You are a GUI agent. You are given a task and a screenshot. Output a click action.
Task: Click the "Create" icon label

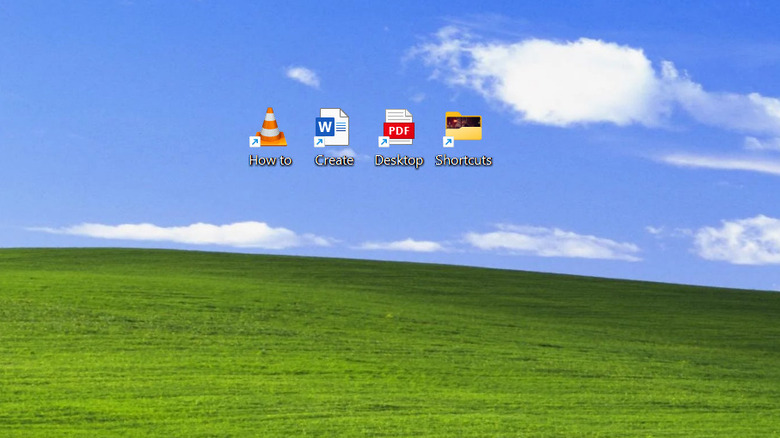(334, 160)
